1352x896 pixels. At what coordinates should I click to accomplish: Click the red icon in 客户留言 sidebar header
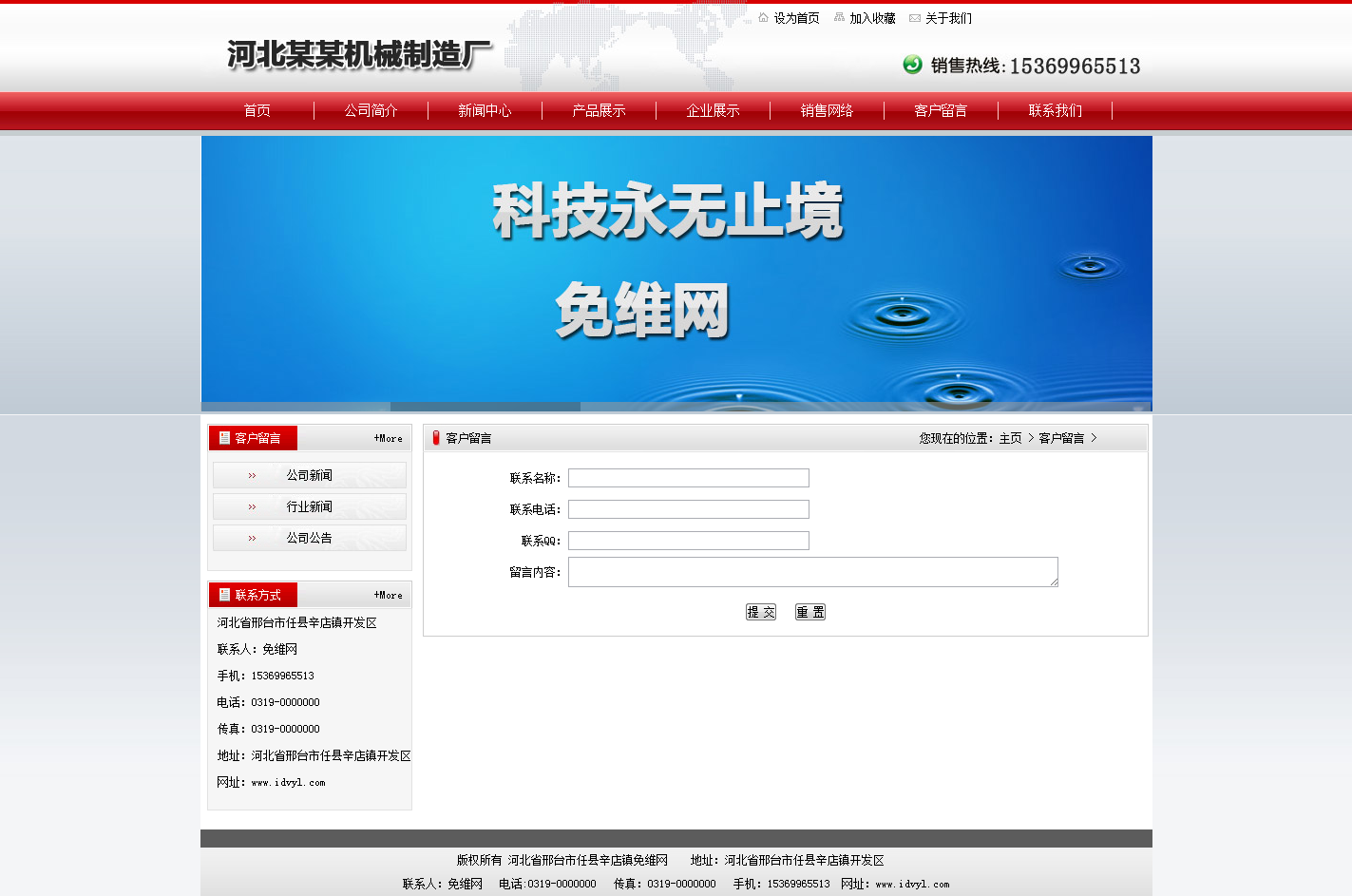point(224,438)
